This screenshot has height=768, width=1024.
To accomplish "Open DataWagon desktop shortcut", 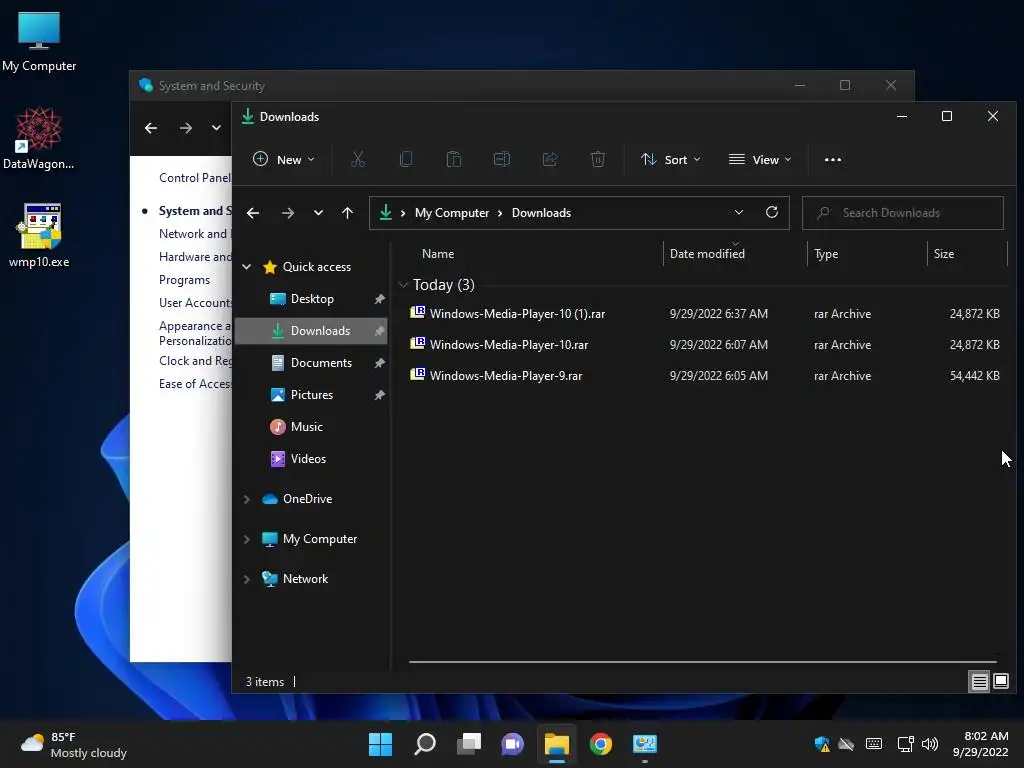I will pyautogui.click(x=39, y=138).
